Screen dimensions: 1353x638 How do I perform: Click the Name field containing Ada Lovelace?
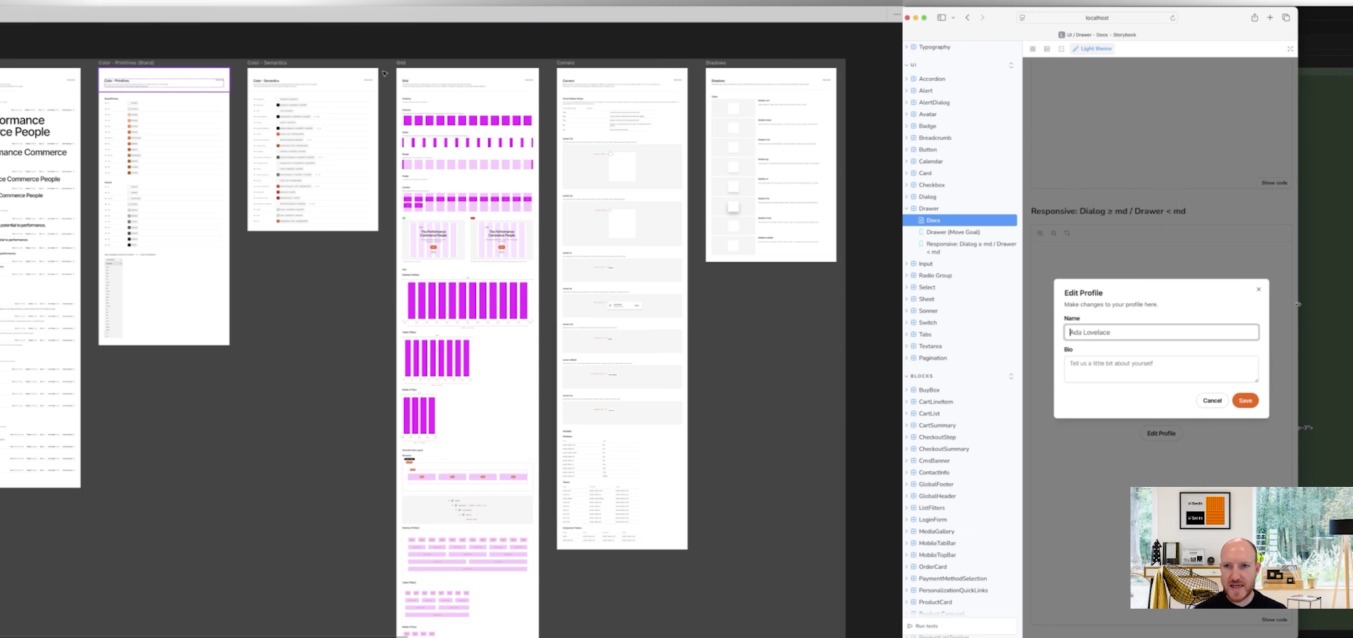pos(1160,331)
